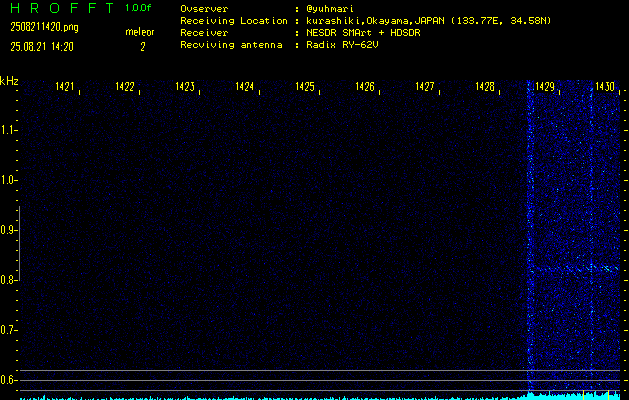Click the 1422 time marker
Screen dimensions: 629x400
(x=125, y=86)
